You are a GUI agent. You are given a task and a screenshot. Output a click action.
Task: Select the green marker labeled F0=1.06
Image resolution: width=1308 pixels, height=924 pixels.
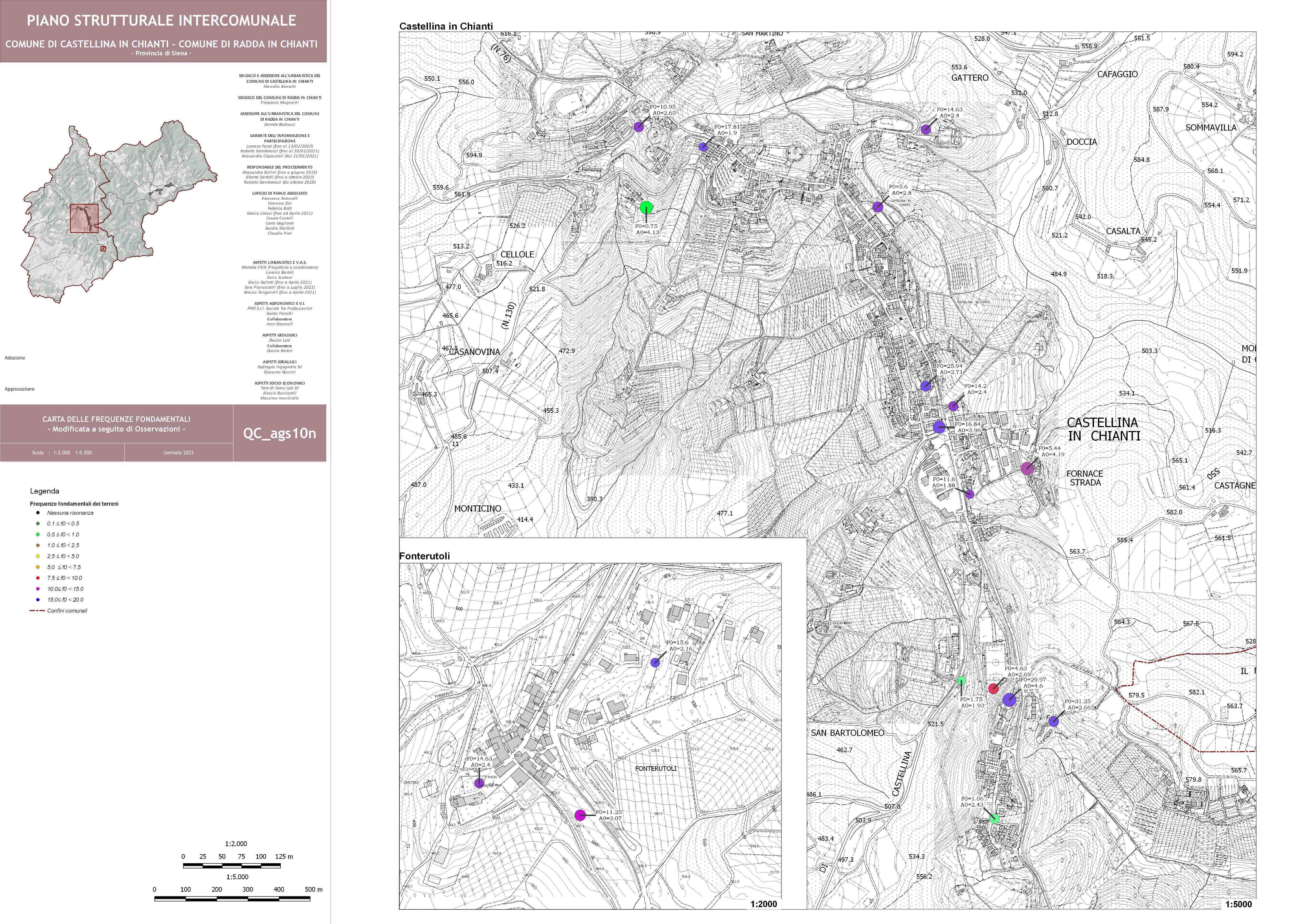994,819
